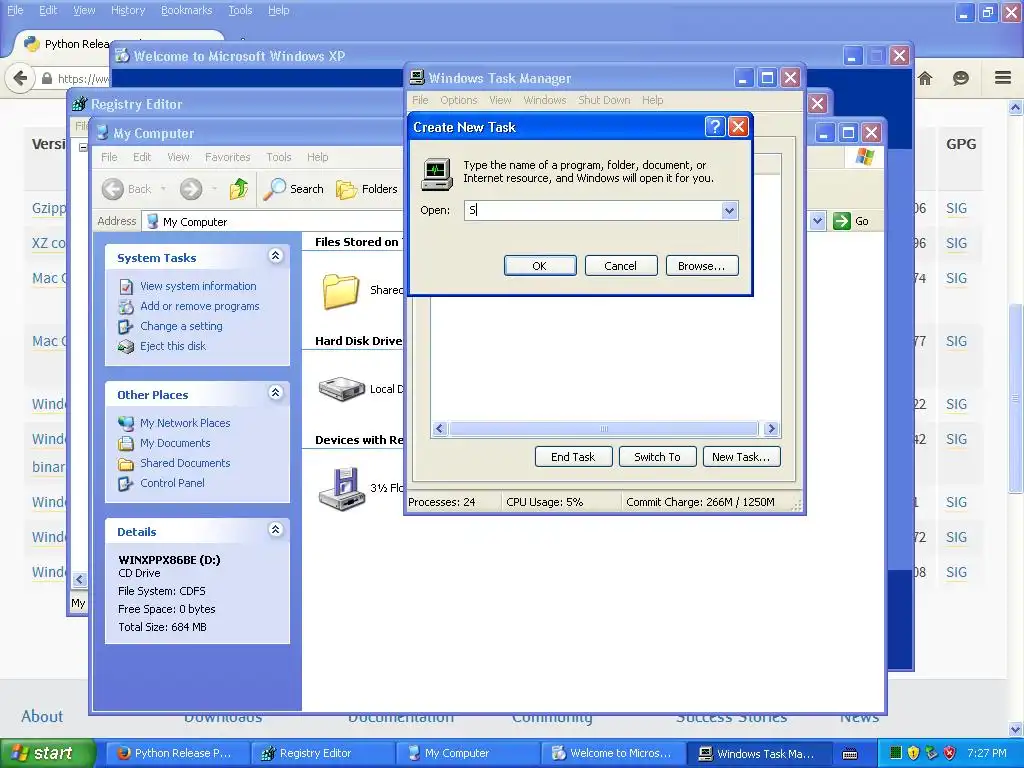
Task: Select the 3½ Floppy drive icon
Action: pos(341,488)
